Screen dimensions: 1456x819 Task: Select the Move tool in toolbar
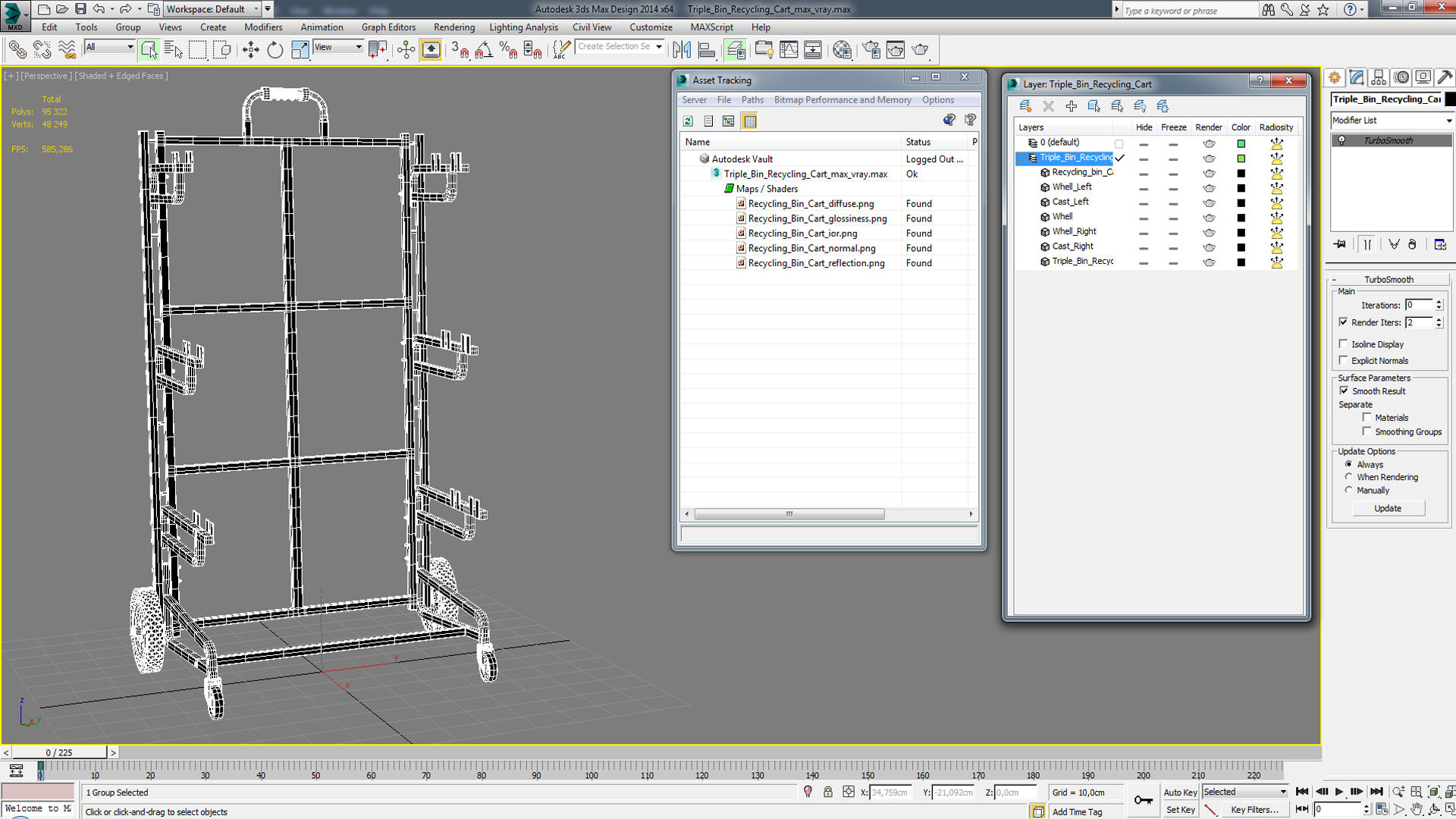250,50
